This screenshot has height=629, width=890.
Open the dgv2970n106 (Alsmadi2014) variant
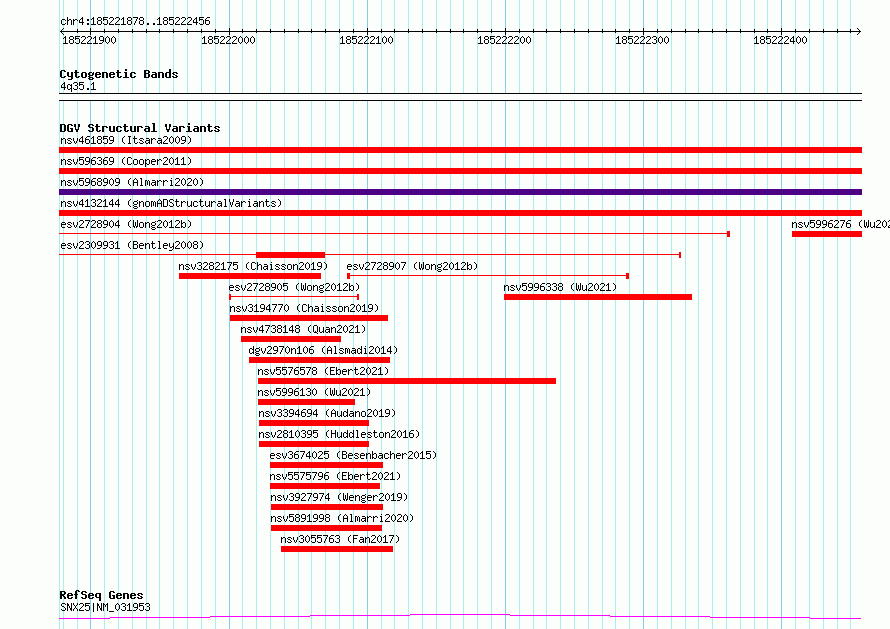point(322,350)
